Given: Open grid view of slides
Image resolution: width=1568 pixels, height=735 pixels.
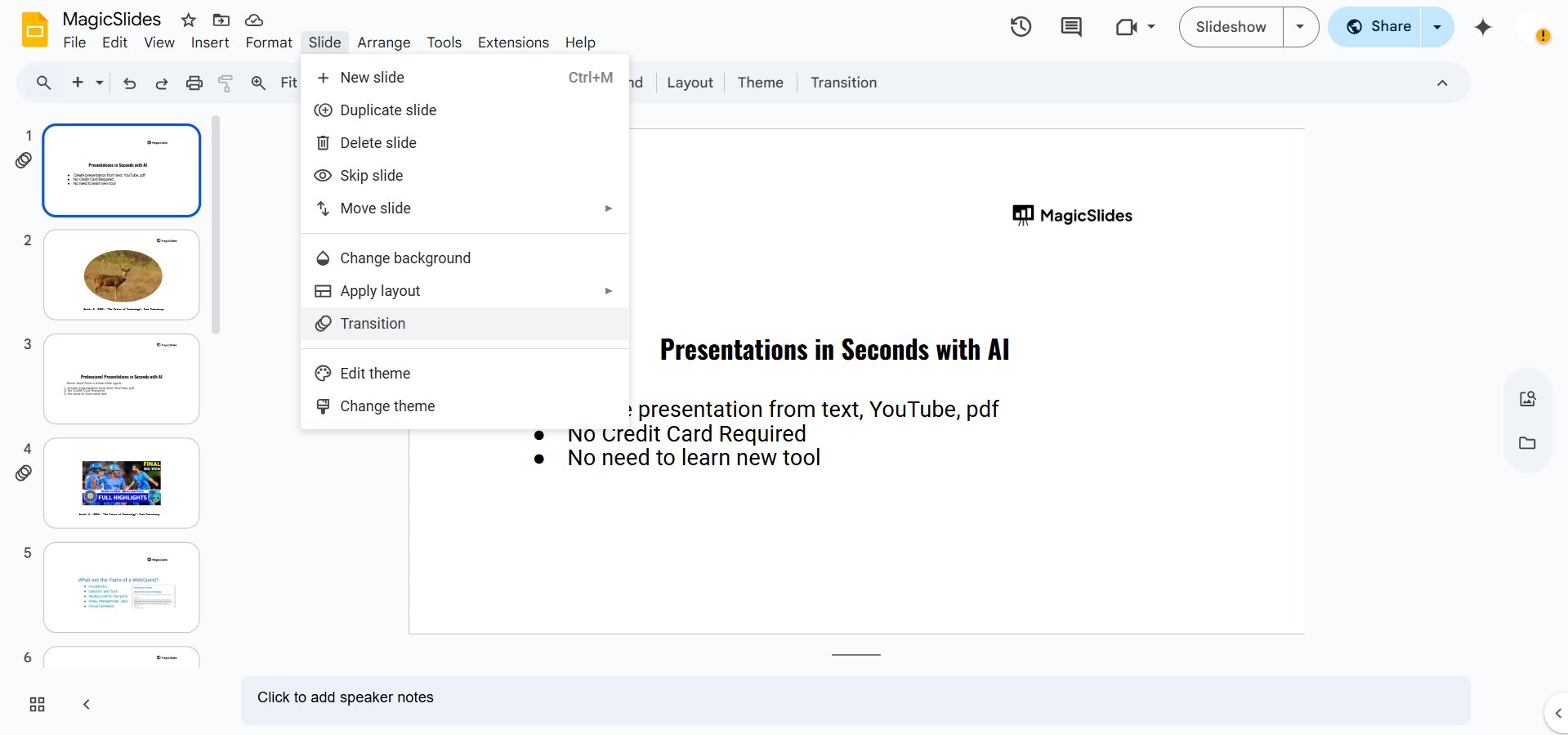Looking at the screenshot, I should click(37, 704).
